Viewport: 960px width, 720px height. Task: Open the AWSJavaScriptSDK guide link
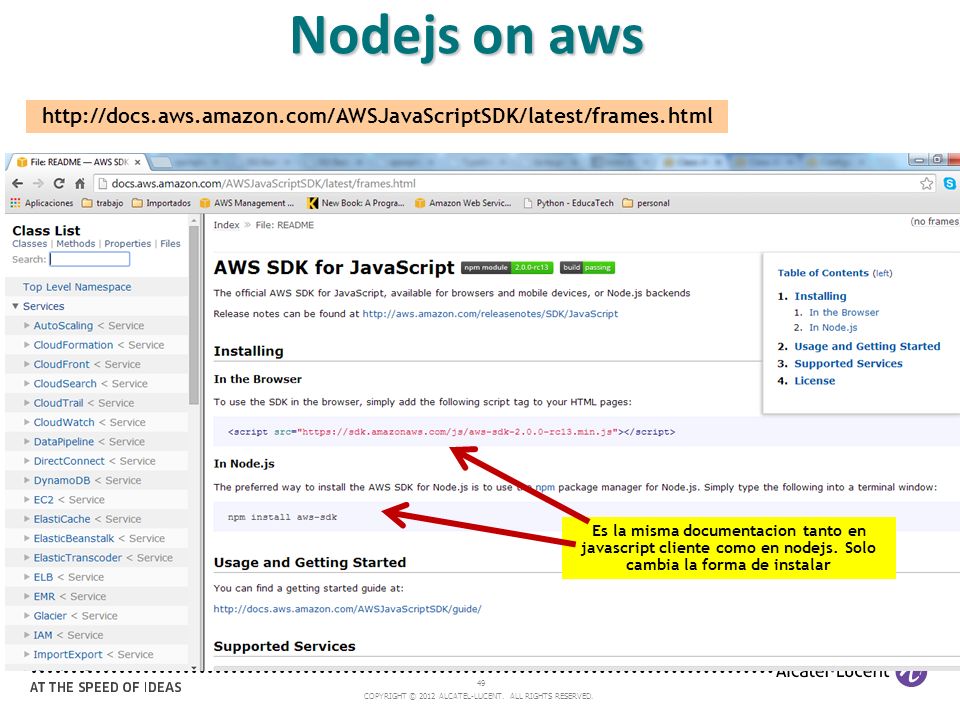point(347,609)
